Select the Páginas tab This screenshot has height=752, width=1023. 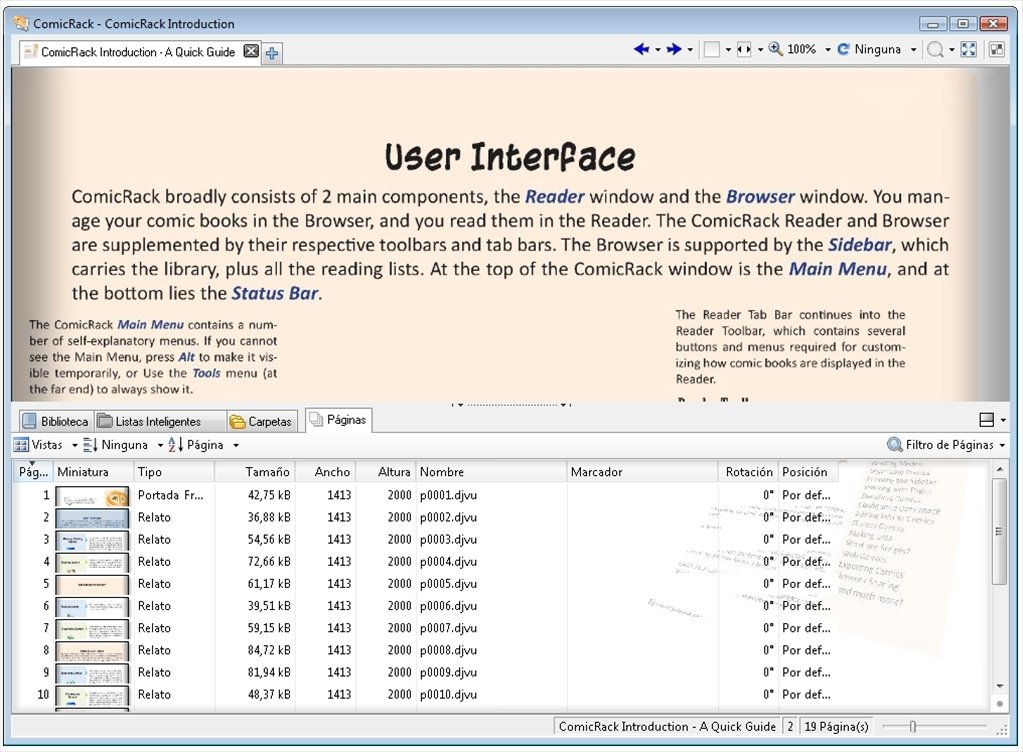coord(339,419)
